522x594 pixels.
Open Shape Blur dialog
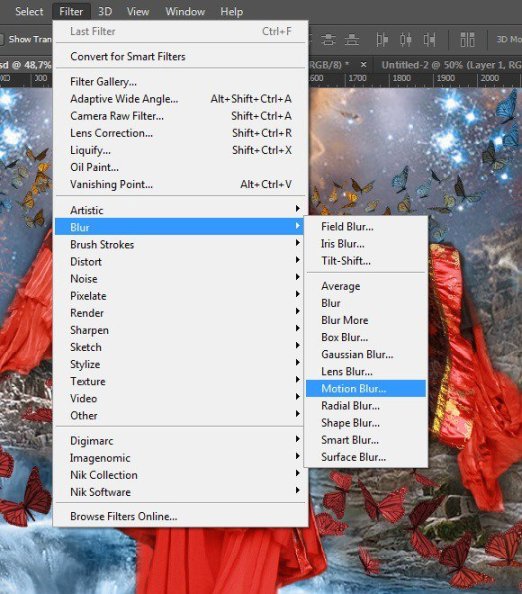pos(366,423)
